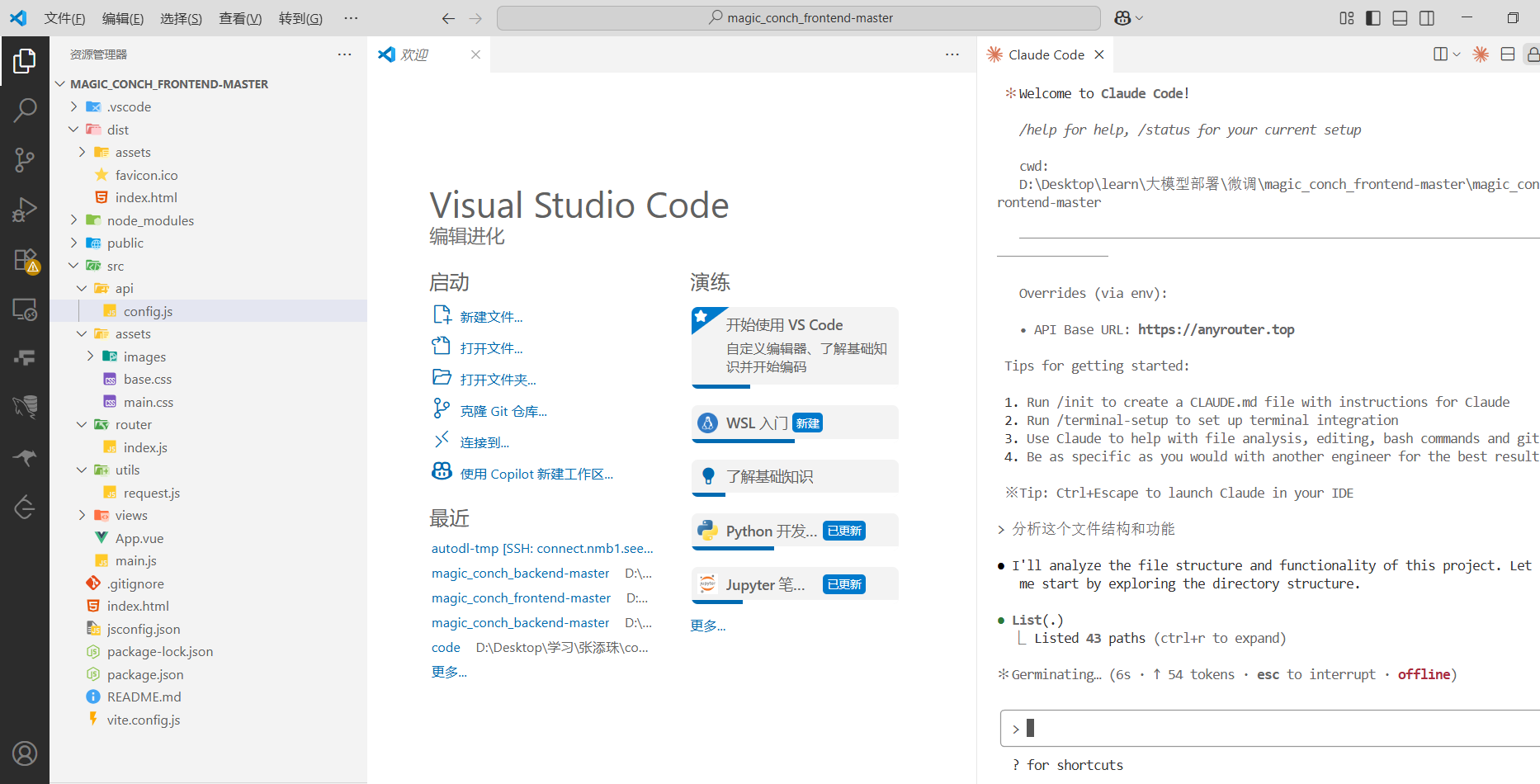Click the Jupyter walkthrough icon
Screen dimensions: 1540x784
tap(707, 583)
